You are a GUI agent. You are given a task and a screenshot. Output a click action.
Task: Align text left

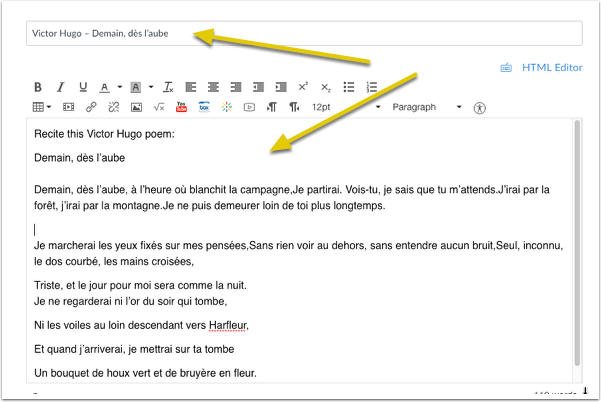191,87
